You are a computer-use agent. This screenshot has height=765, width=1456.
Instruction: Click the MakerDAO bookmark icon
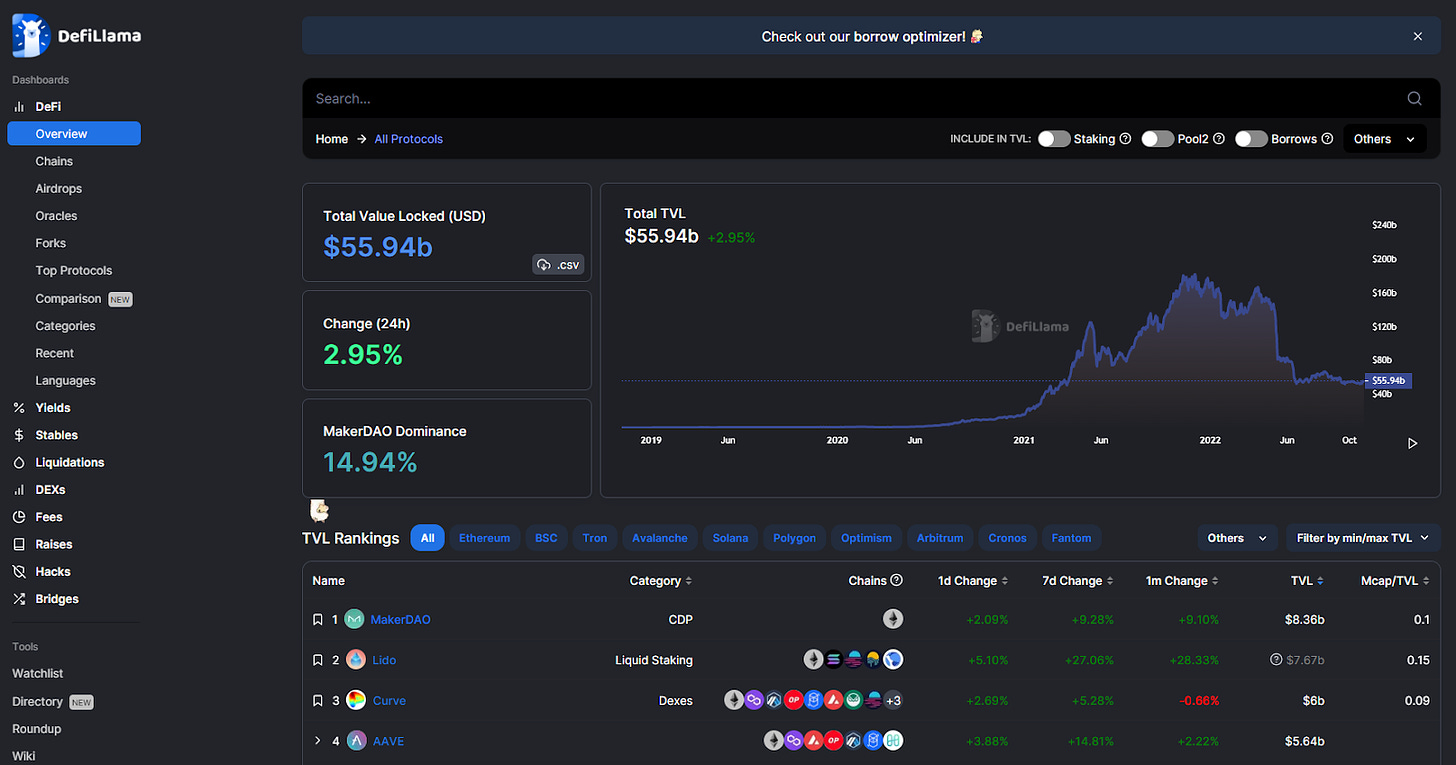click(318, 620)
